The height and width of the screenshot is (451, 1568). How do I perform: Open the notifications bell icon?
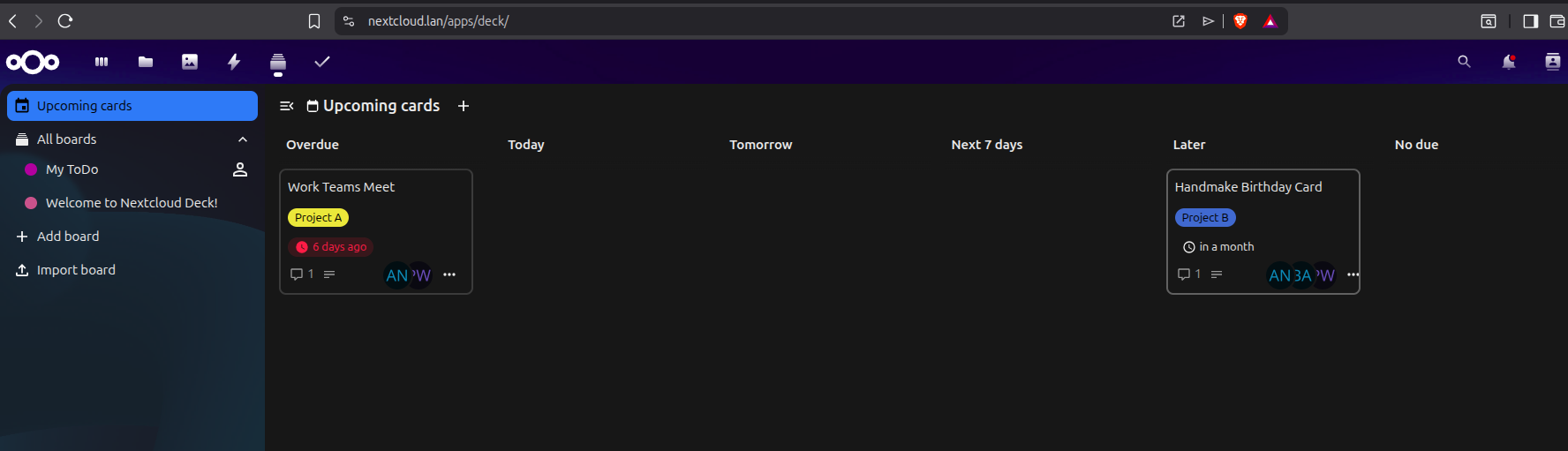[x=1509, y=62]
